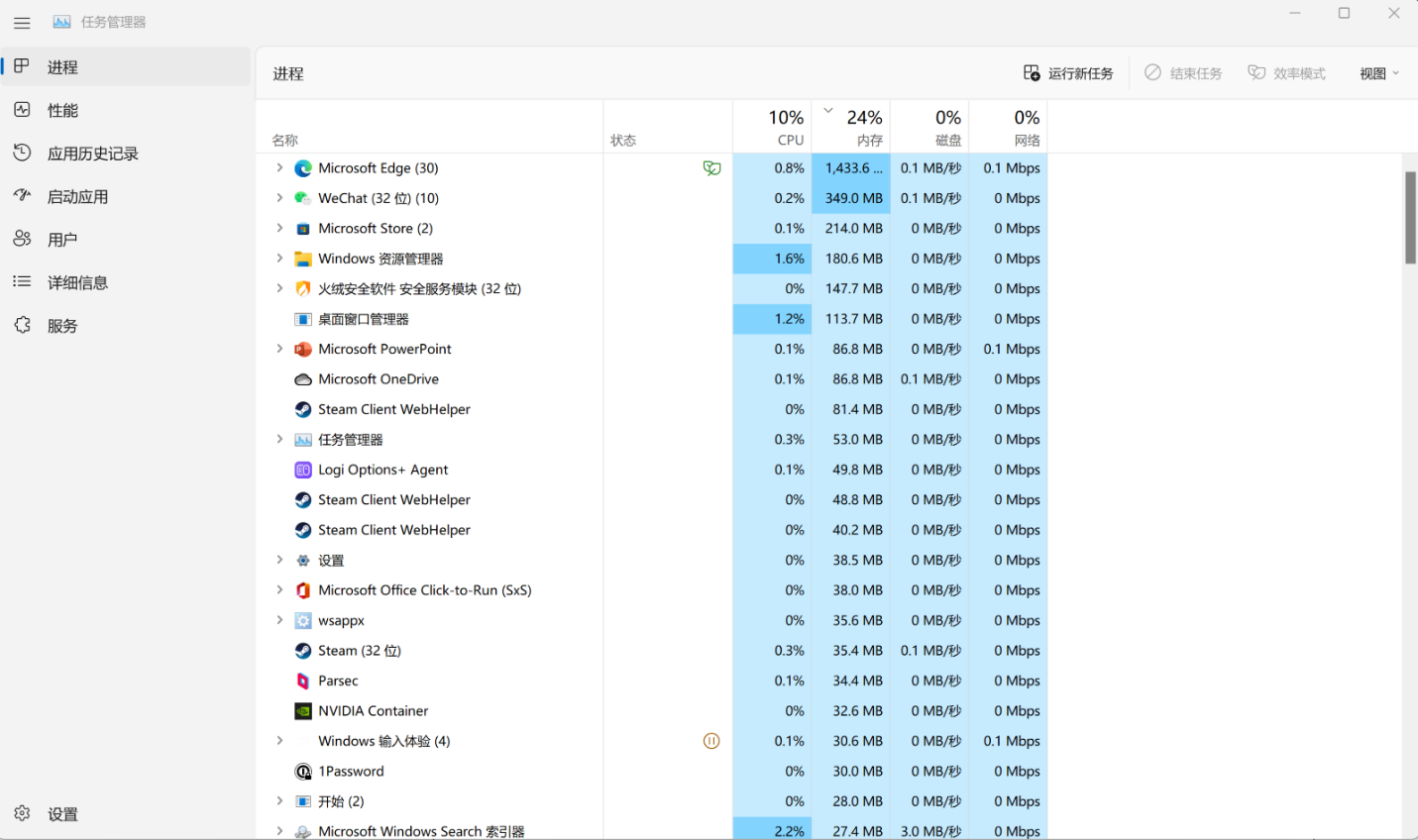Click the NVIDIA Container icon
The width and height of the screenshot is (1418, 840).
tap(303, 711)
